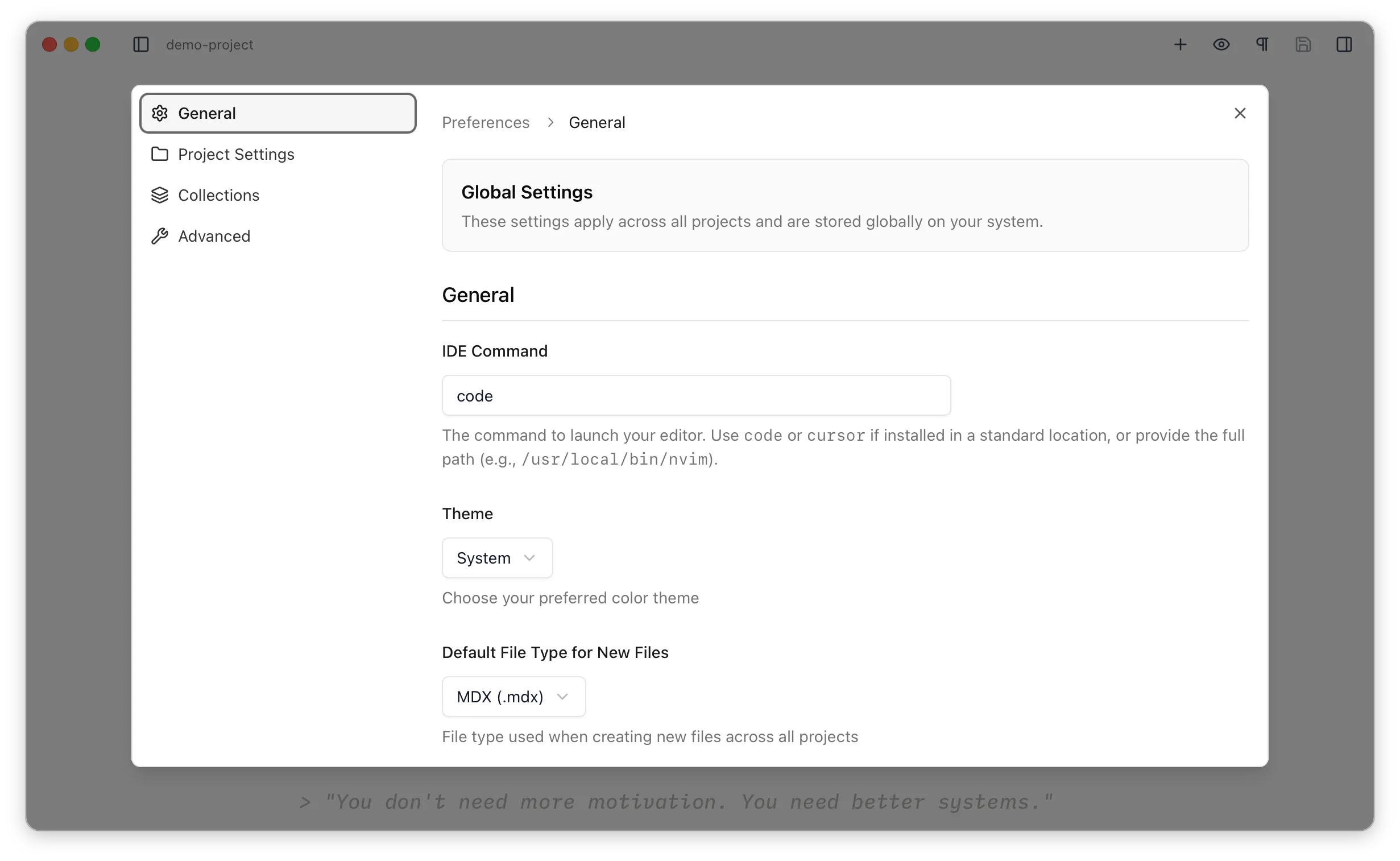Click the Default File Type for New Files label
The height and width of the screenshot is (861, 1400).
click(x=555, y=653)
